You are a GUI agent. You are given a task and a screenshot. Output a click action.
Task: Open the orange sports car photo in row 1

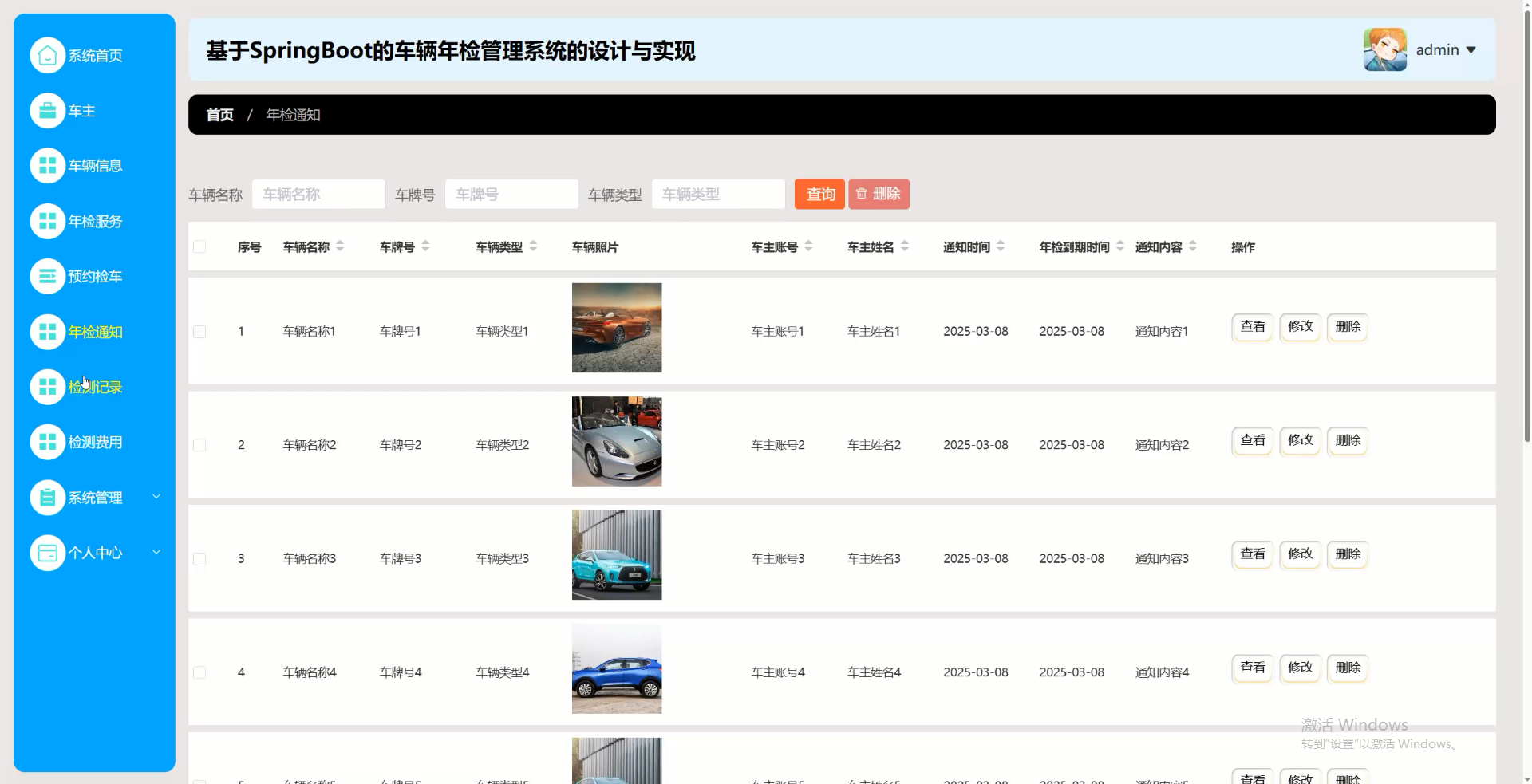pyautogui.click(x=617, y=328)
